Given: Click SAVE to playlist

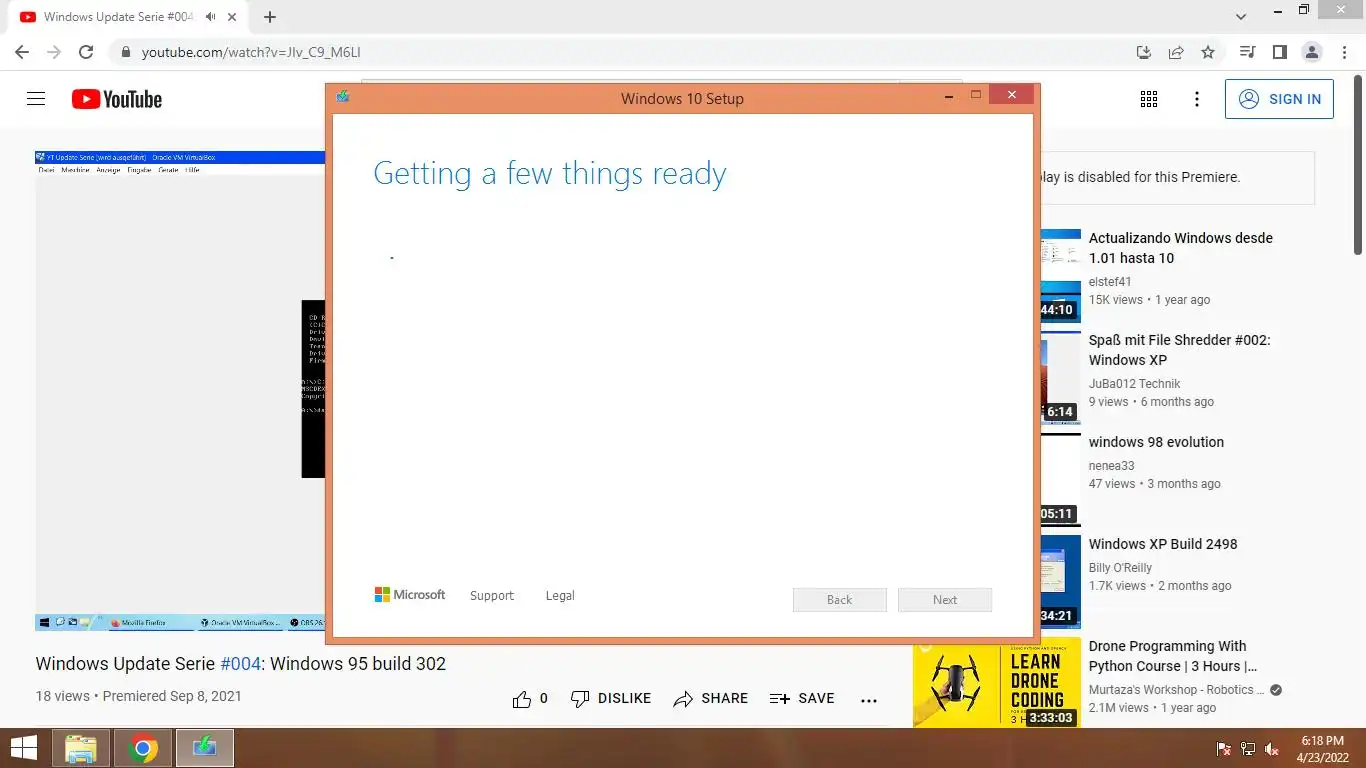Looking at the screenshot, I should point(802,698).
